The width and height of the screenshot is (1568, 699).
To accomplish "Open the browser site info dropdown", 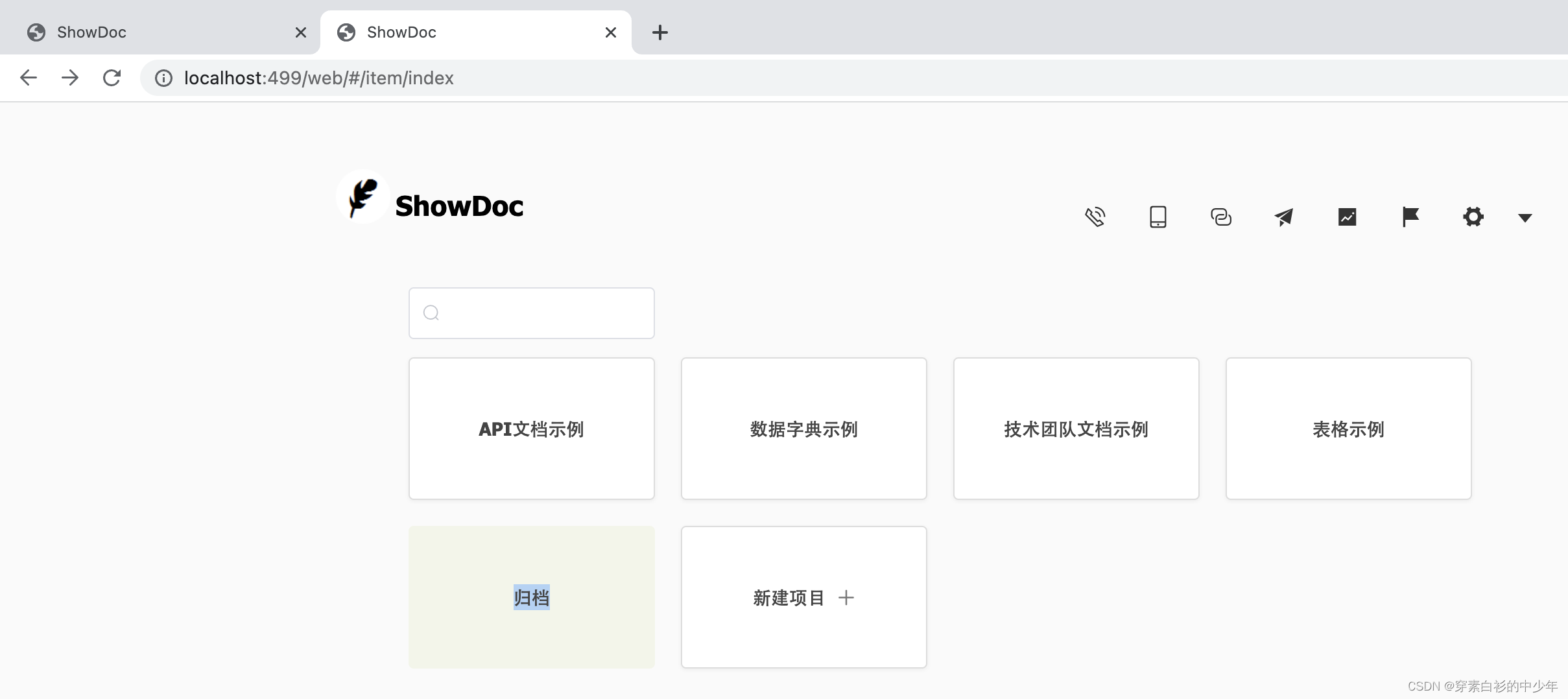I will click(x=163, y=78).
